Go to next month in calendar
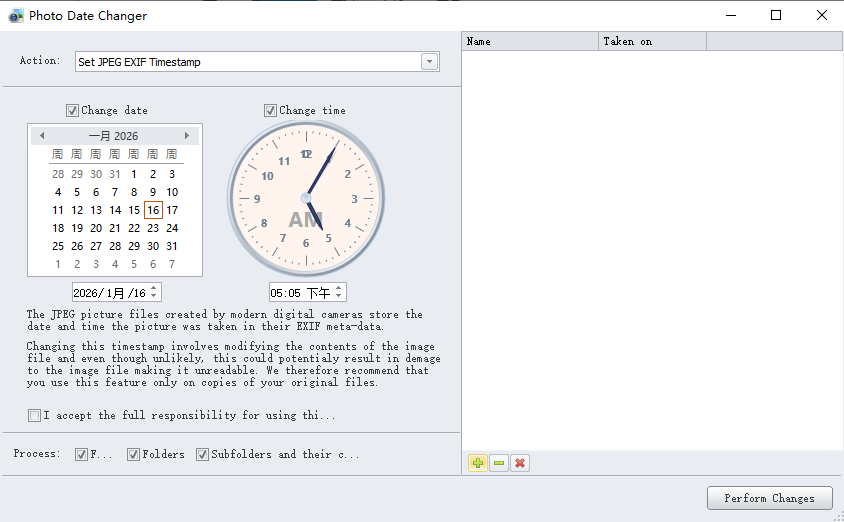Viewport: 844px width, 522px height. pyautogui.click(x=187, y=136)
